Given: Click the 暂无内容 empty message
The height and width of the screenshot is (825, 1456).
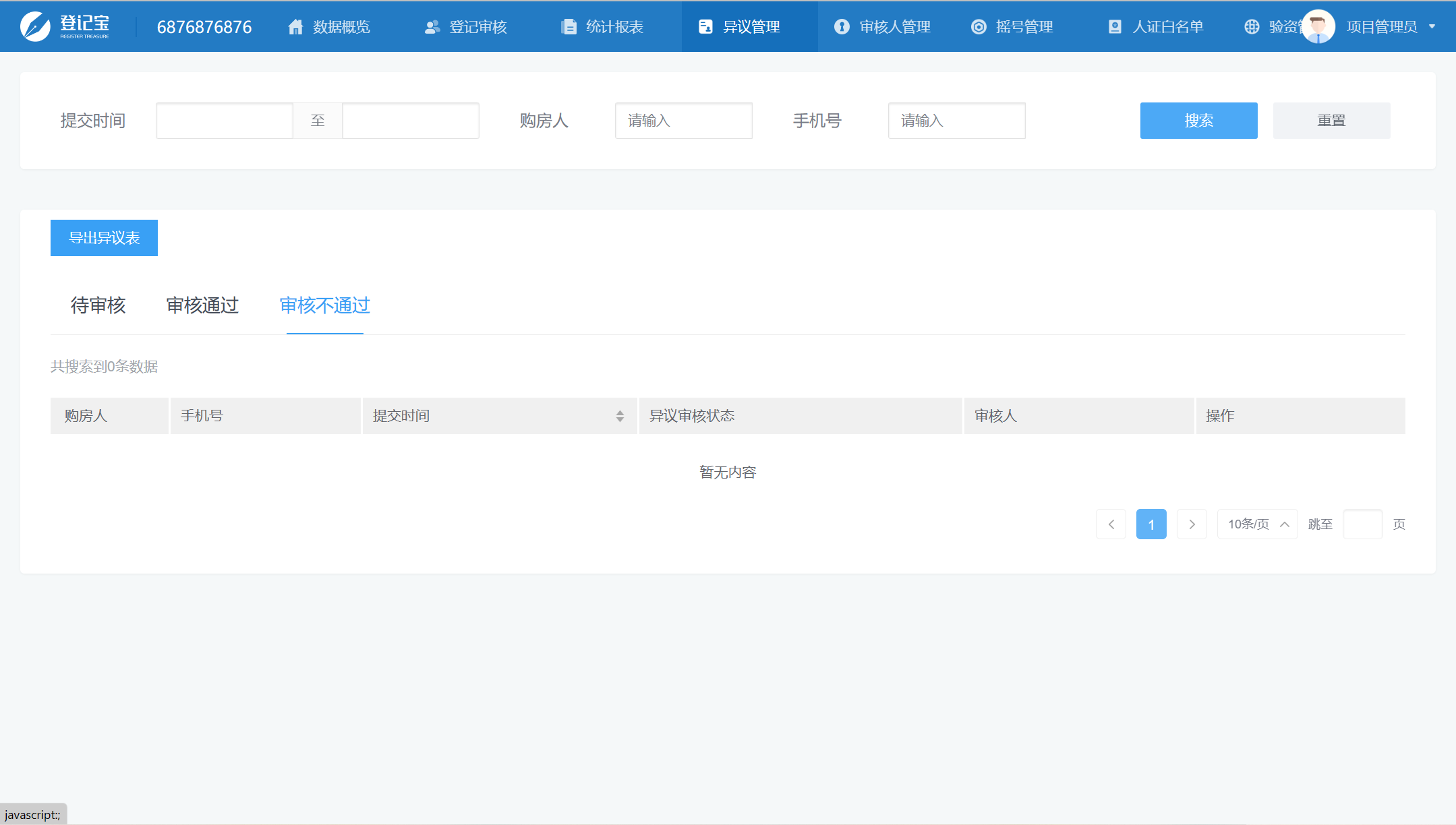Looking at the screenshot, I should [x=728, y=472].
